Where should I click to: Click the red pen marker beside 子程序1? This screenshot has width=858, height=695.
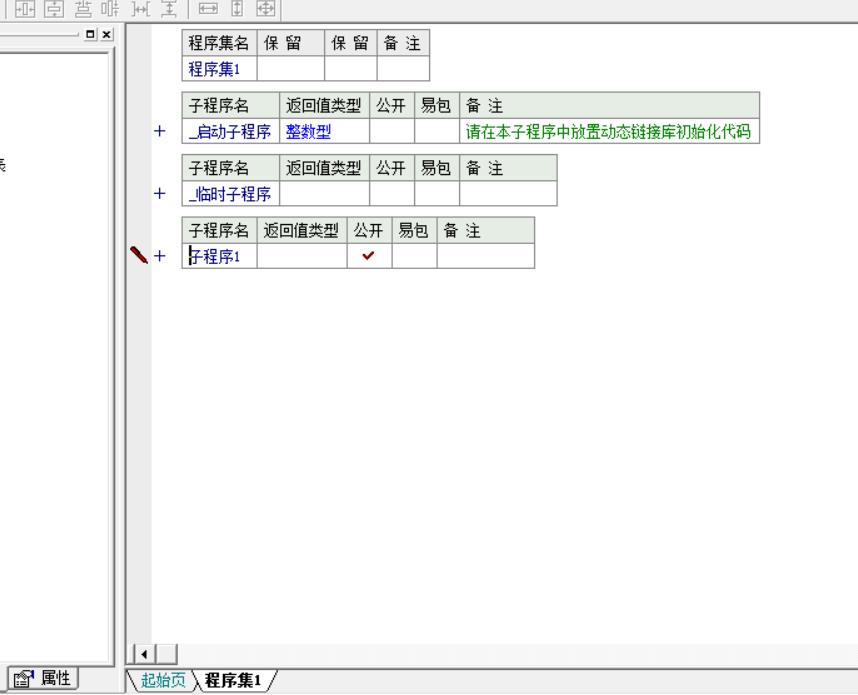139,254
